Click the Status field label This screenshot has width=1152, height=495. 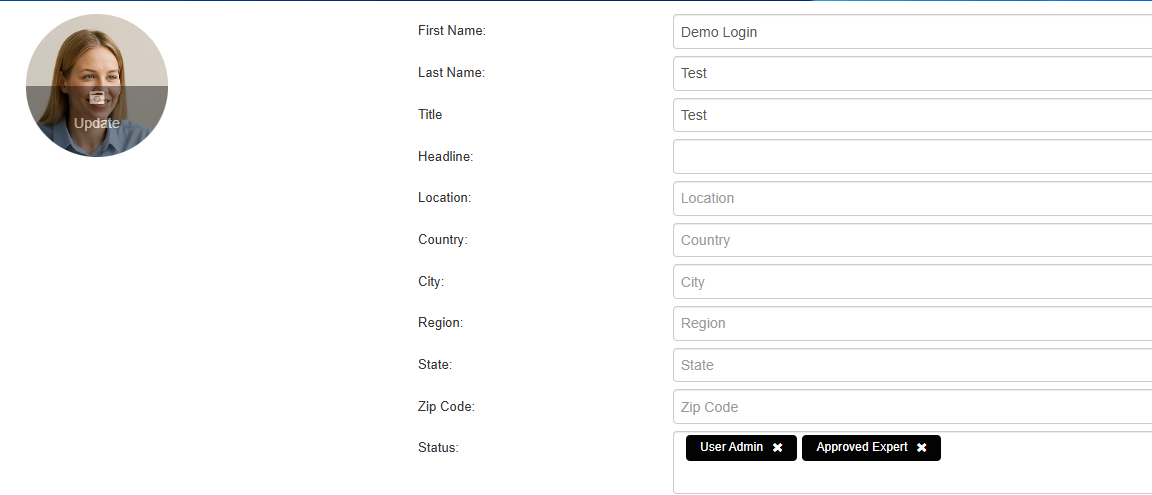click(438, 448)
